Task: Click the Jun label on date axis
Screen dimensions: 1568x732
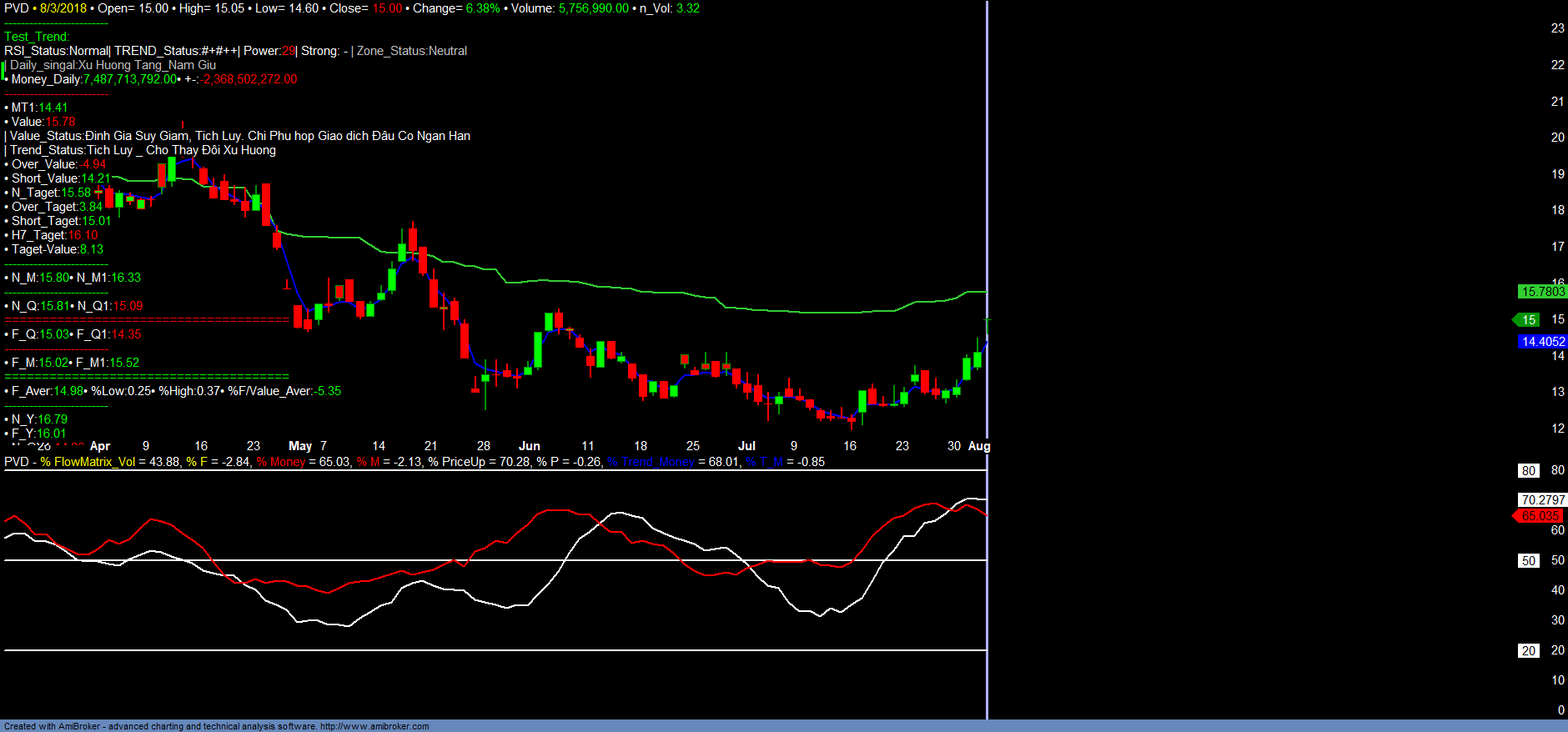Action: 529,446
